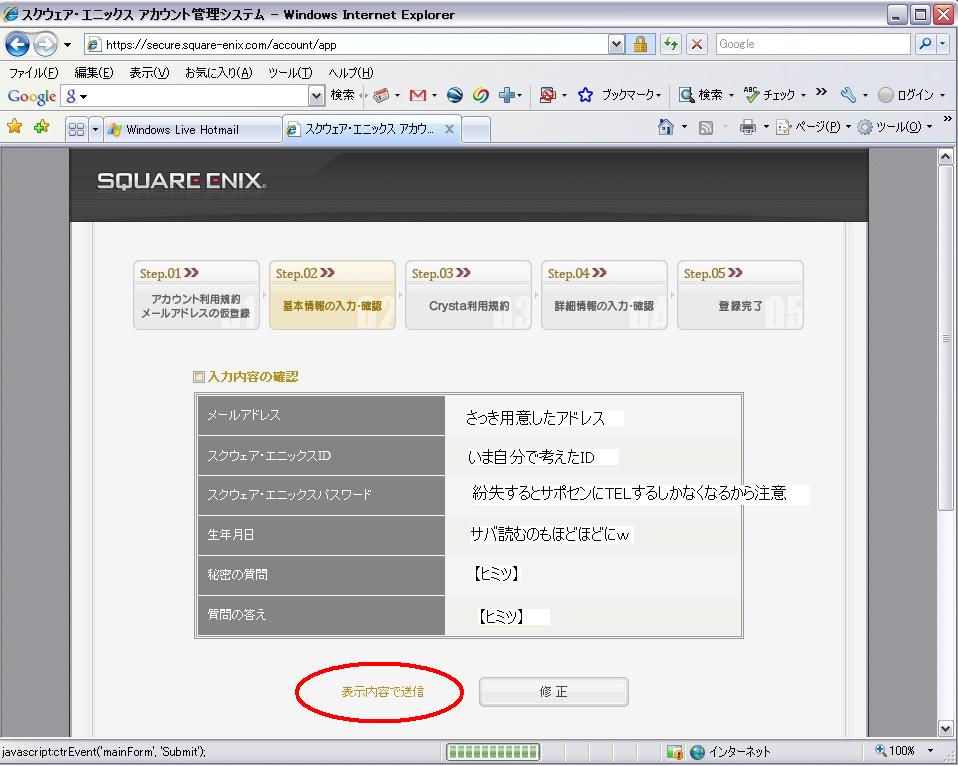Screen dimensions: 958x766
Task: Click the RSS feeds icon
Action: coord(706,128)
